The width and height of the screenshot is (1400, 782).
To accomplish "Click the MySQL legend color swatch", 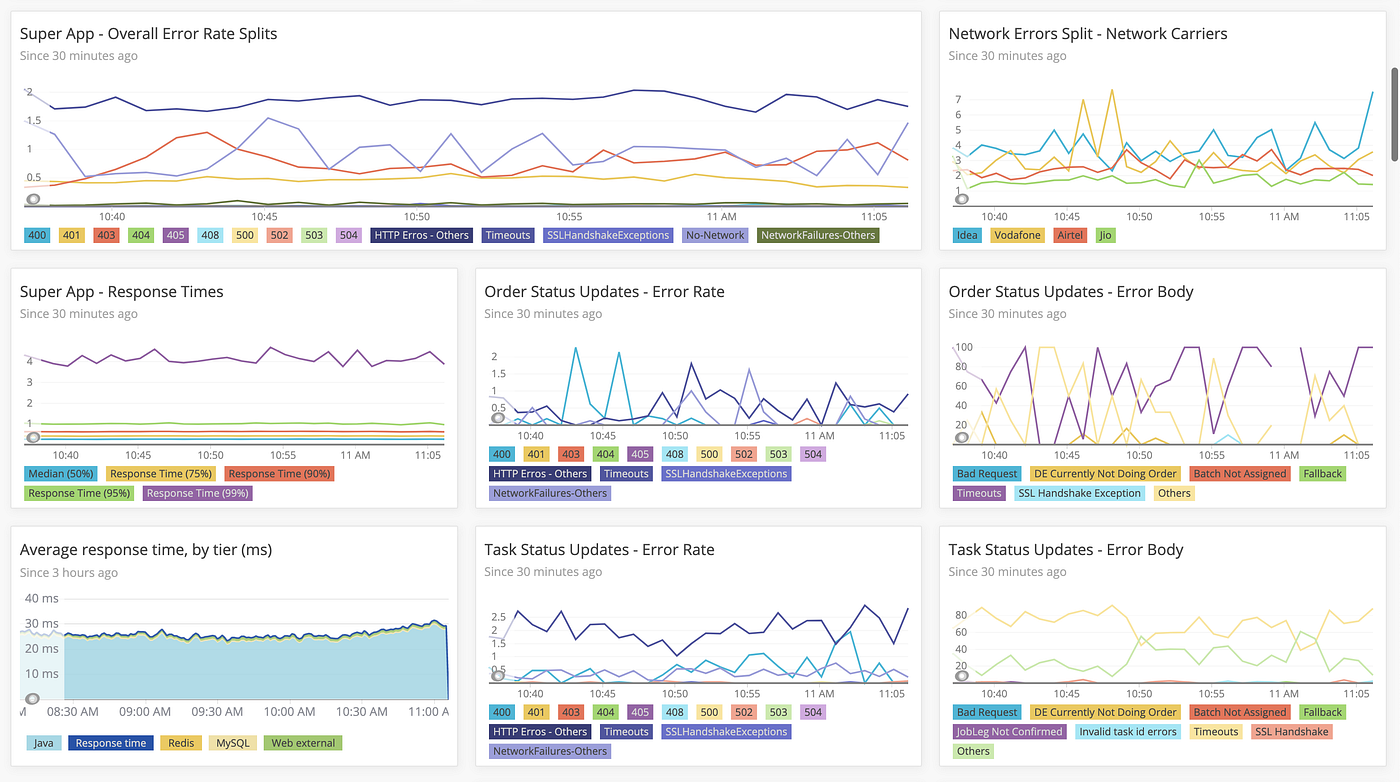I will [232, 743].
